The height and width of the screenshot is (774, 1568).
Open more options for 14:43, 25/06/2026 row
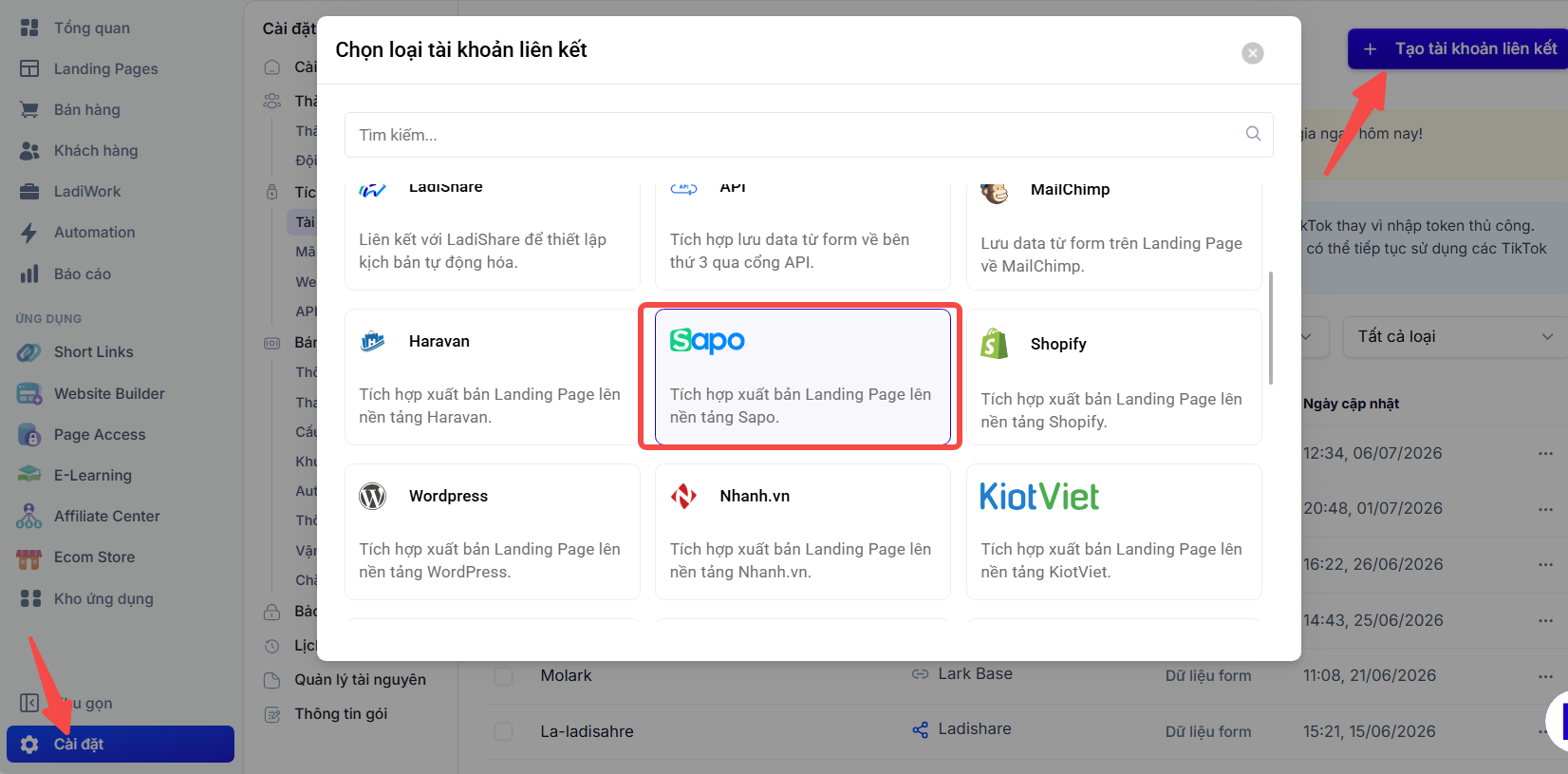pos(1545,620)
